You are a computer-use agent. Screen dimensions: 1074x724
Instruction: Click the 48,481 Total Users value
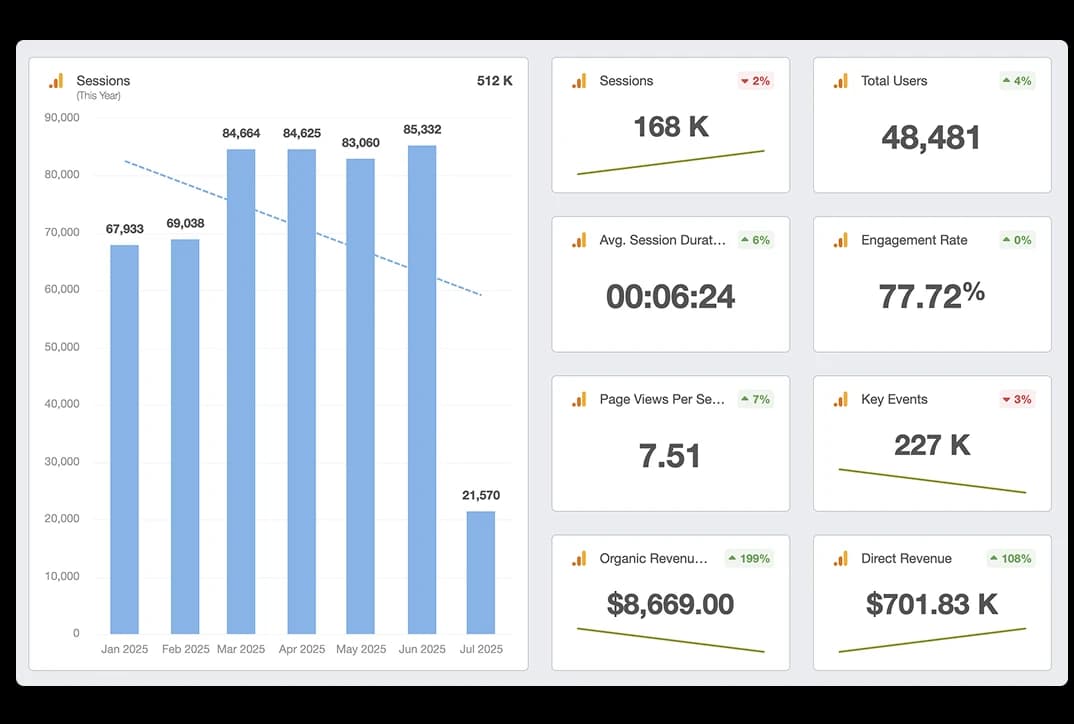click(x=931, y=138)
